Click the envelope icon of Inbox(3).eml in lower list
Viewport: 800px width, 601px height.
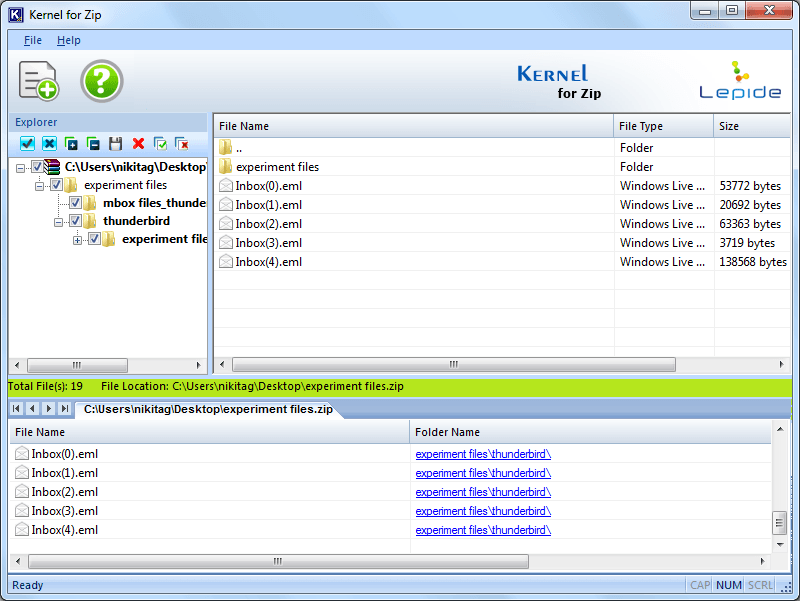[x=21, y=511]
